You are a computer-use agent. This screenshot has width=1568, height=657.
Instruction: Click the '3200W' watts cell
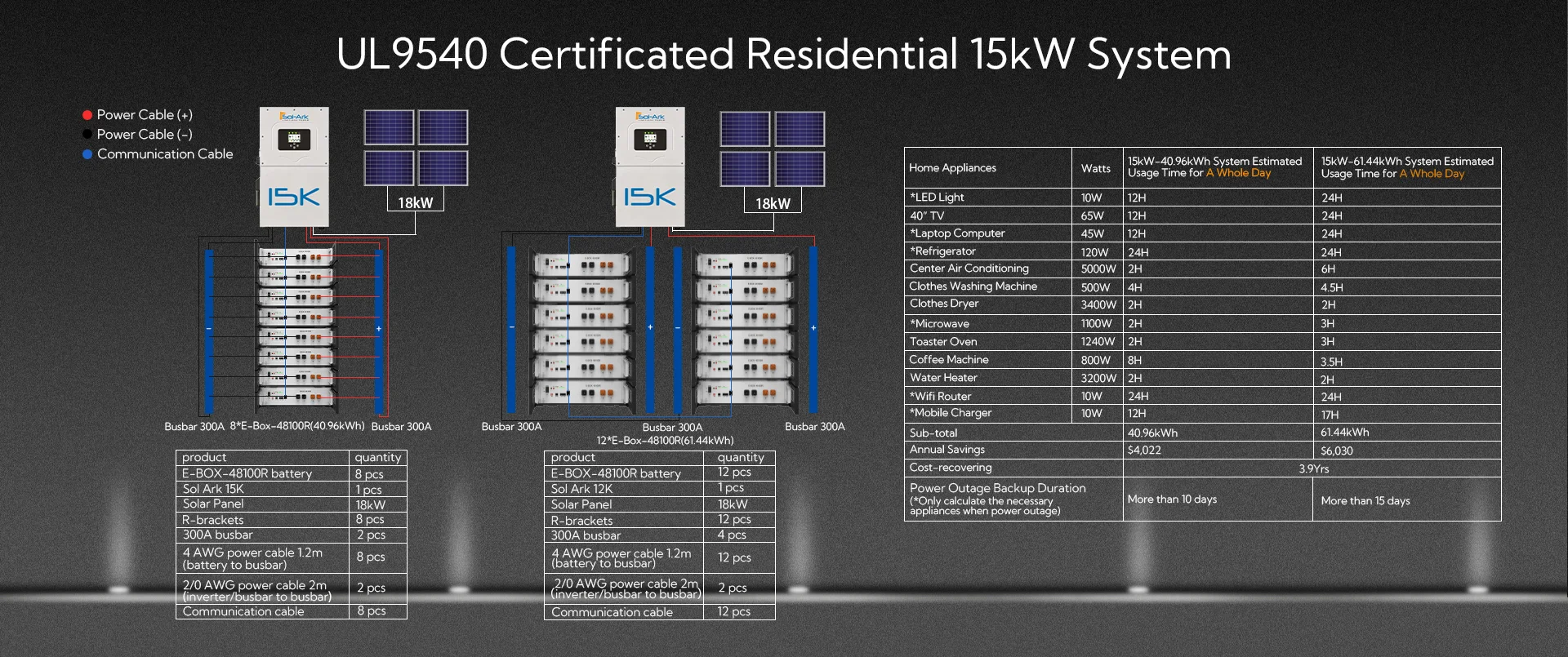[1098, 379]
